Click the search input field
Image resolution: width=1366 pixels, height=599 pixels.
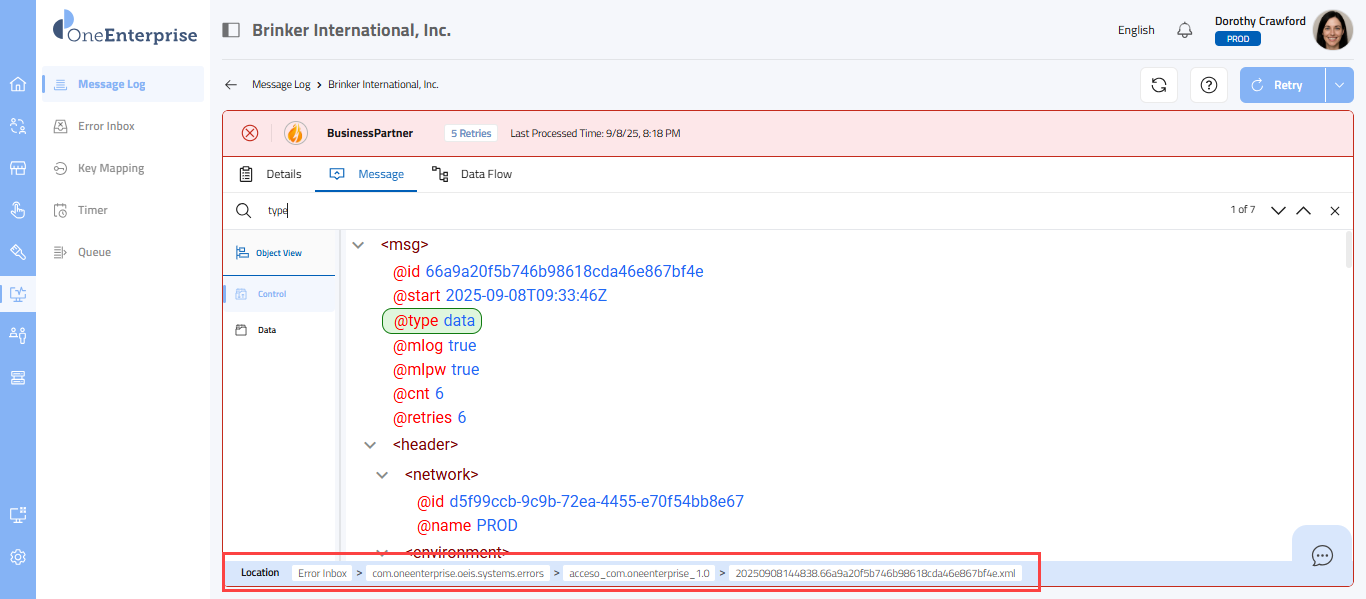click(700, 211)
